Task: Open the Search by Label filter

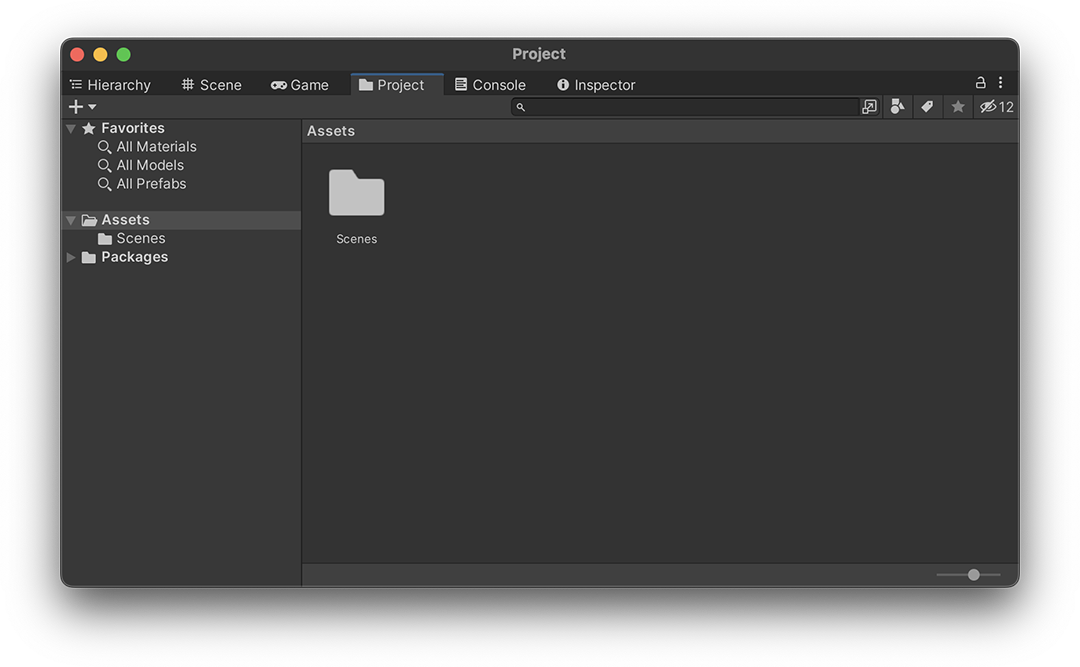Action: [x=927, y=107]
